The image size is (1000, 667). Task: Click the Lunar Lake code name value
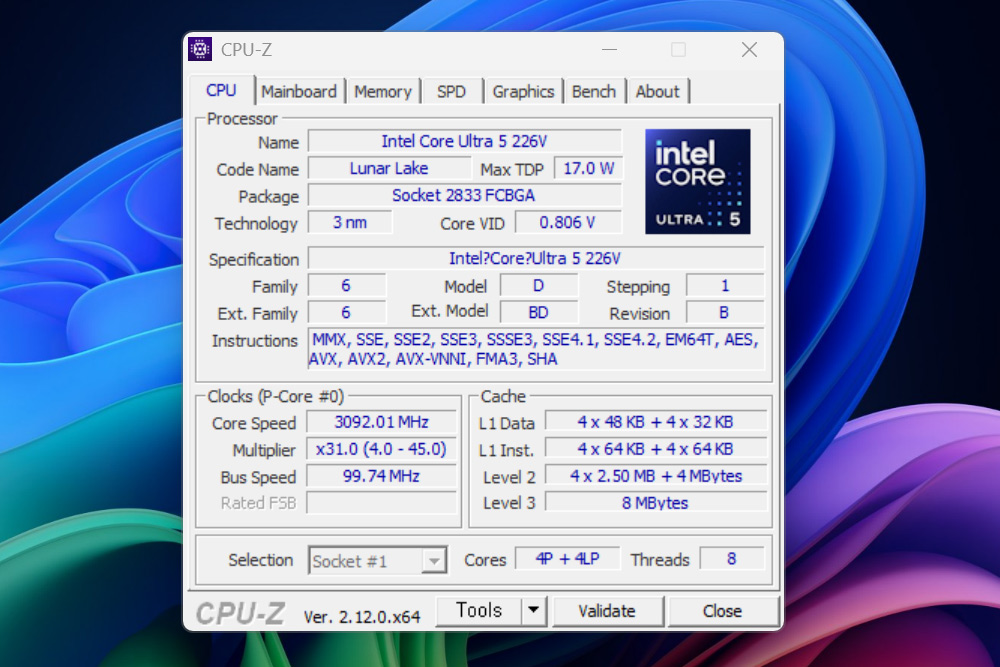click(389, 169)
